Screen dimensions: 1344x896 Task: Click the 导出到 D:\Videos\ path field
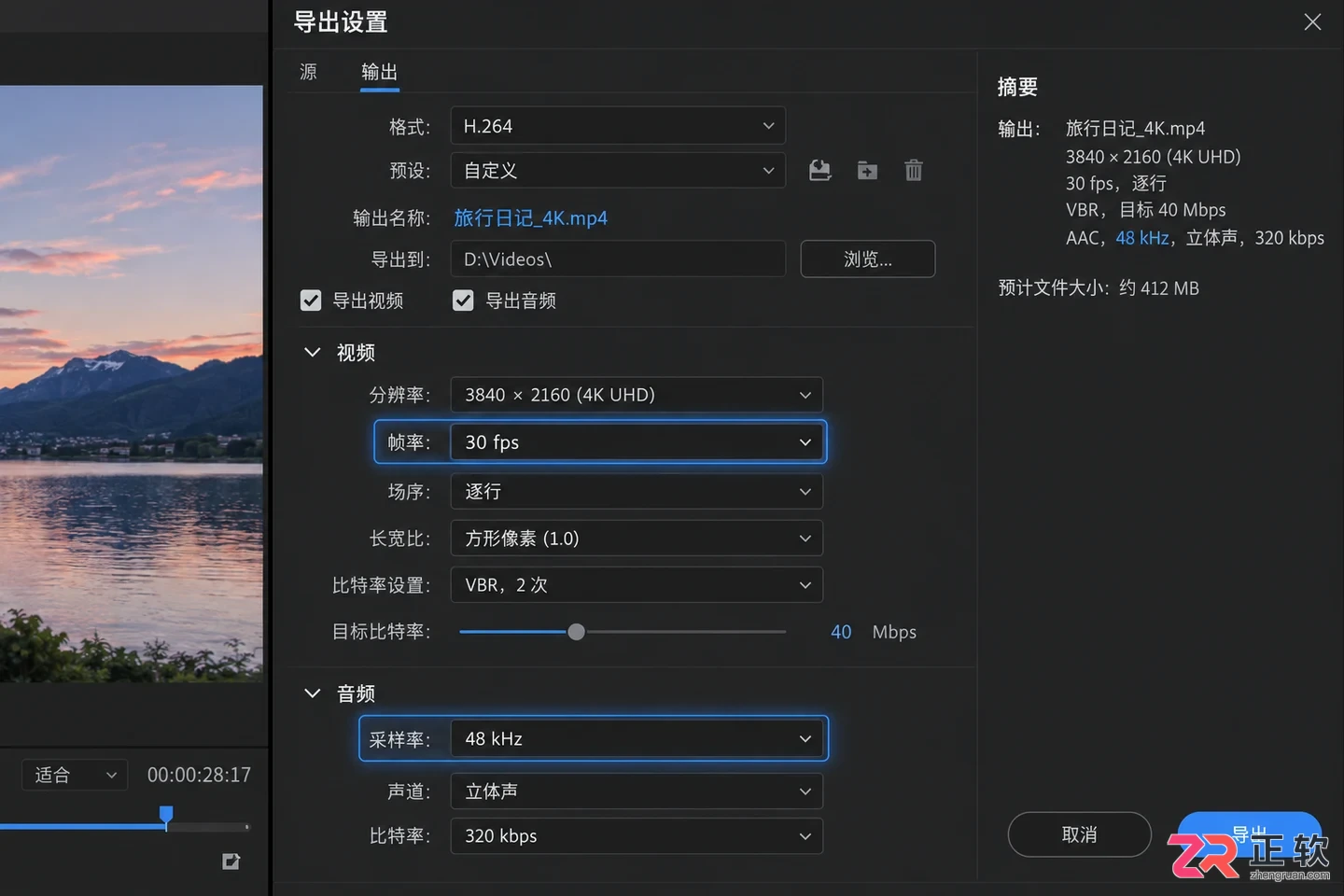click(x=618, y=259)
